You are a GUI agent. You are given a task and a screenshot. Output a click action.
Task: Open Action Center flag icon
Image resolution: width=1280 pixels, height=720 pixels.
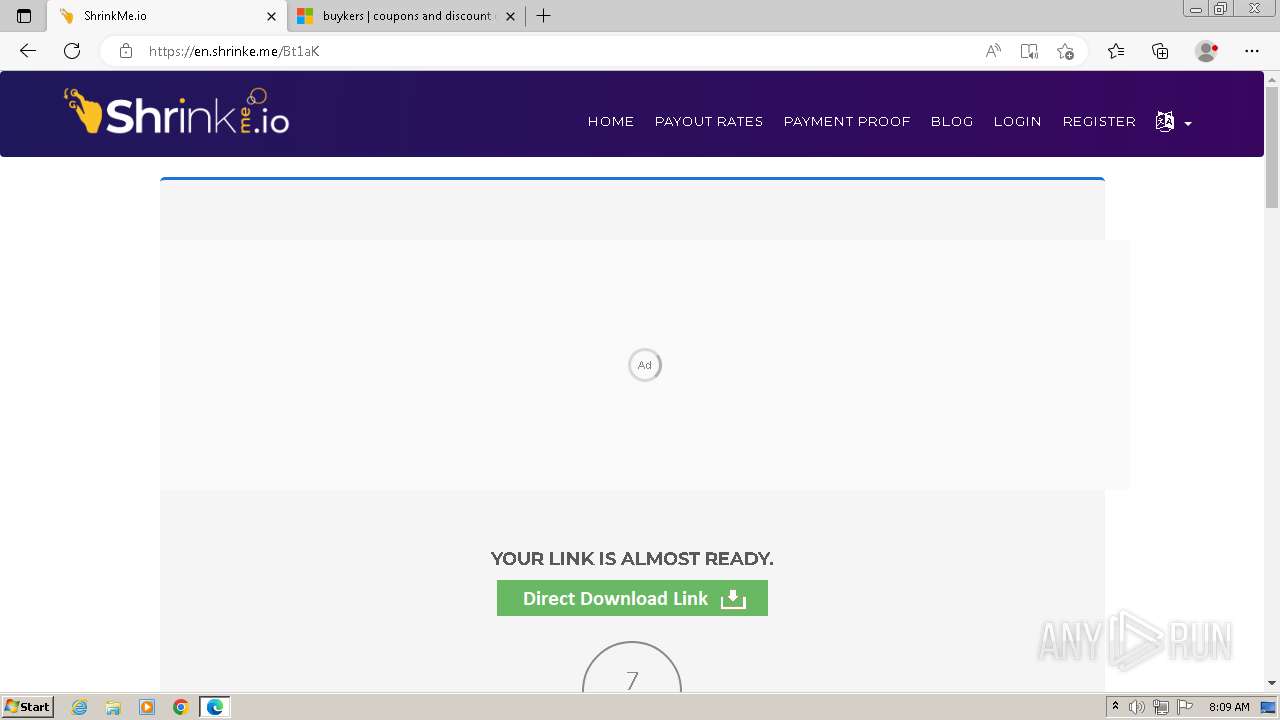coord(1185,707)
